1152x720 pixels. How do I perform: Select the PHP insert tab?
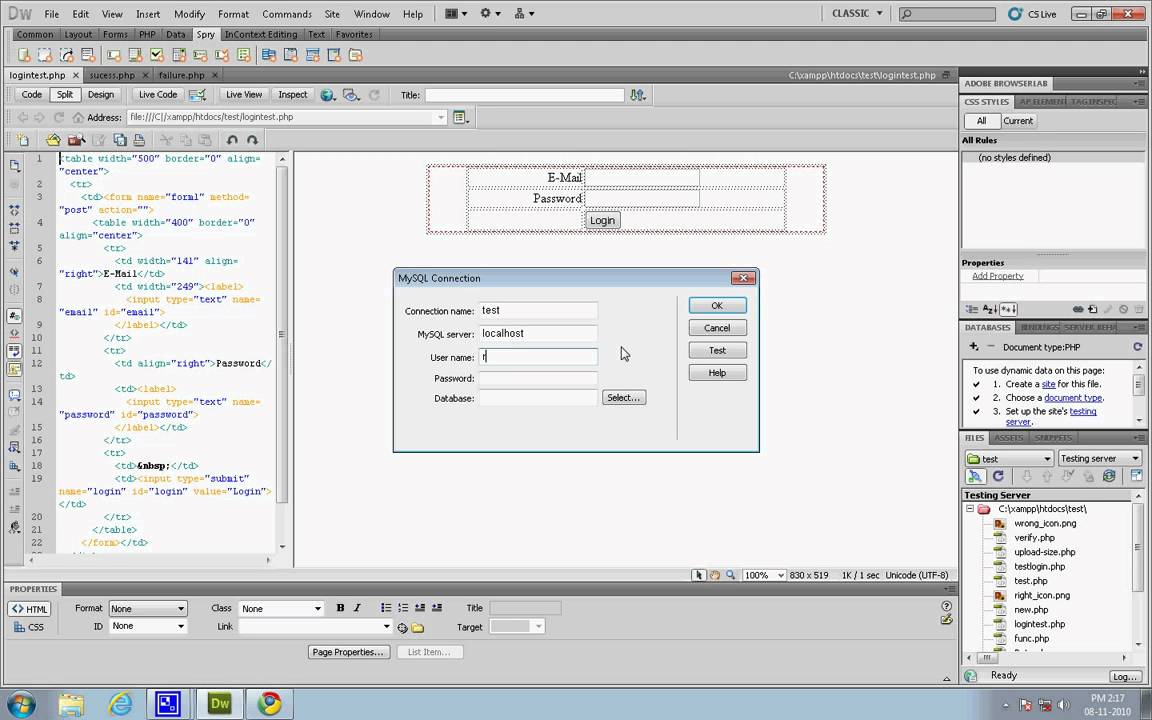(147, 35)
